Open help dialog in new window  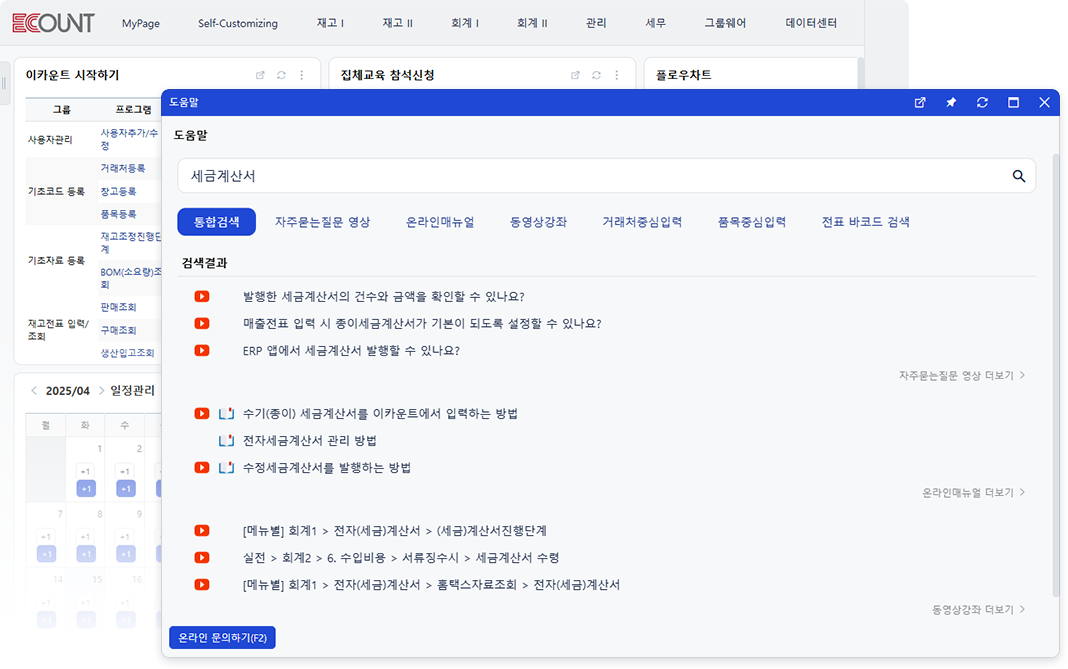(920, 102)
